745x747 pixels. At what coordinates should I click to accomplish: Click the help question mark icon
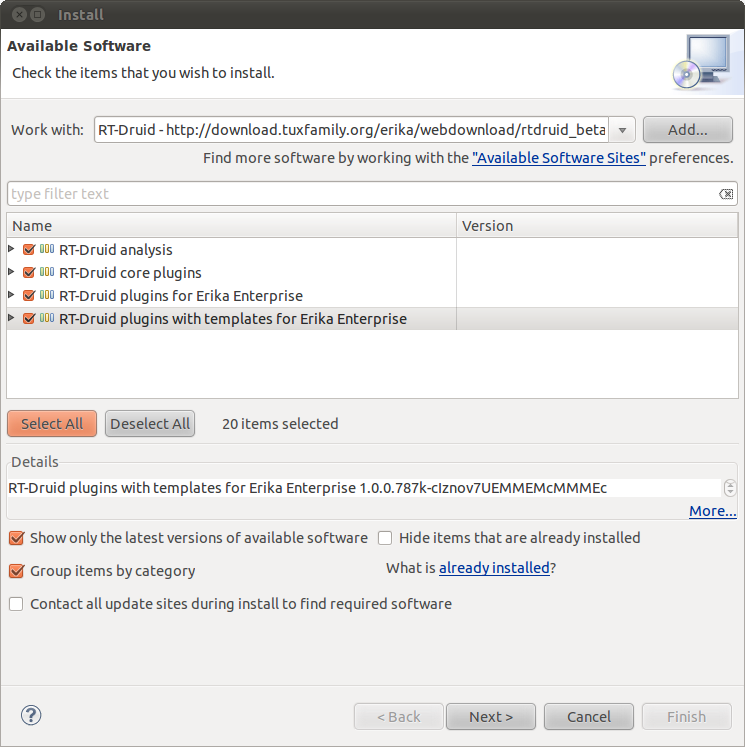coord(31,715)
